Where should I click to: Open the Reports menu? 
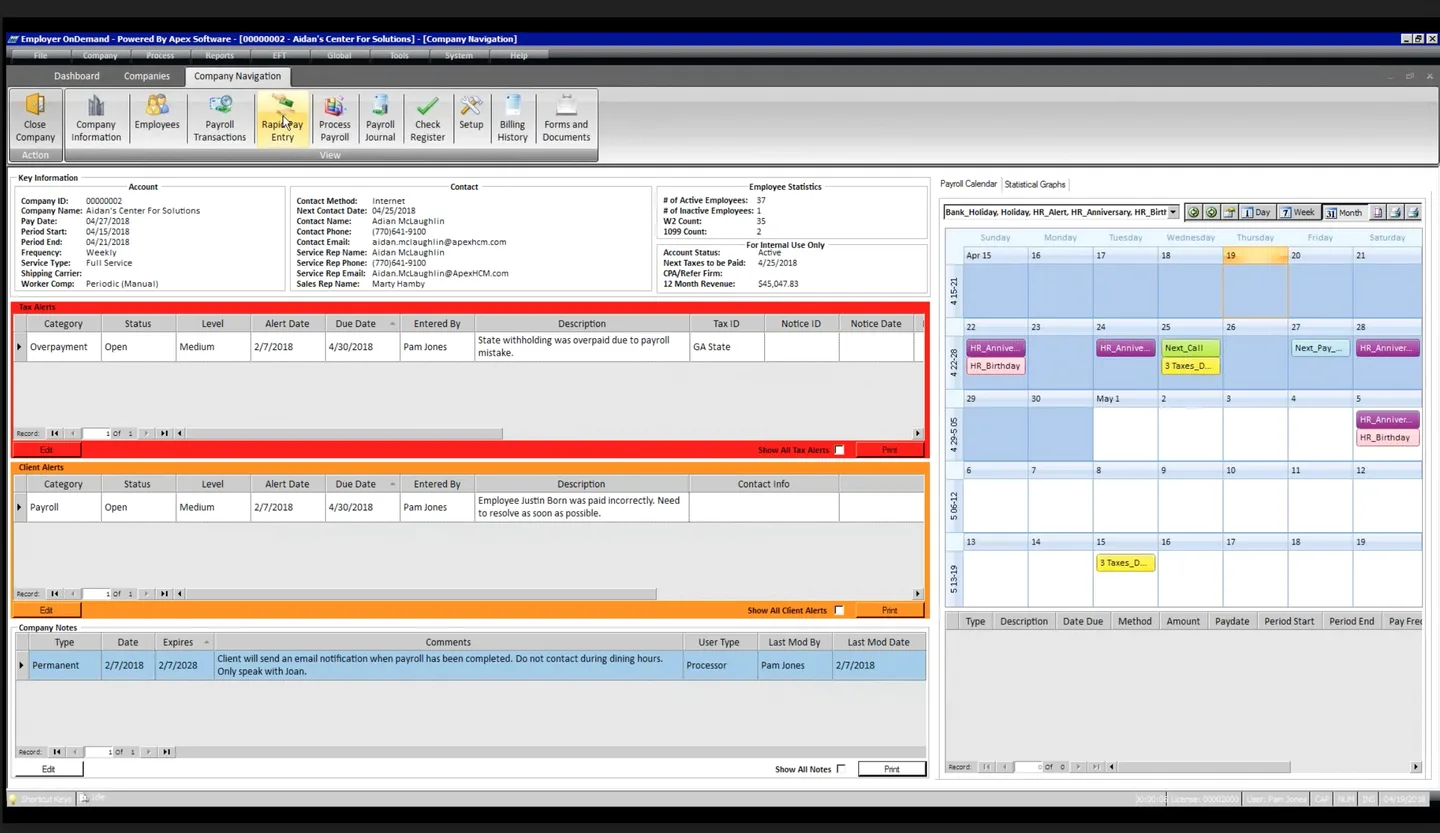click(219, 55)
